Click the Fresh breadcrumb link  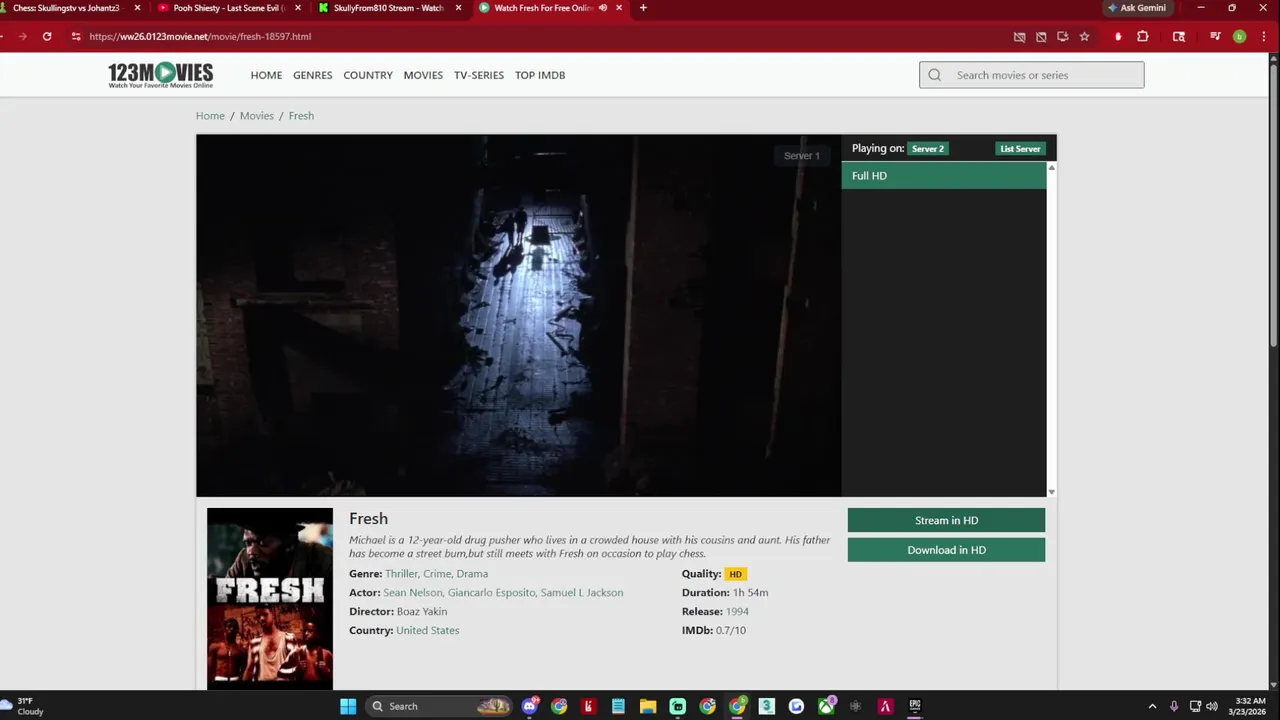pos(301,116)
